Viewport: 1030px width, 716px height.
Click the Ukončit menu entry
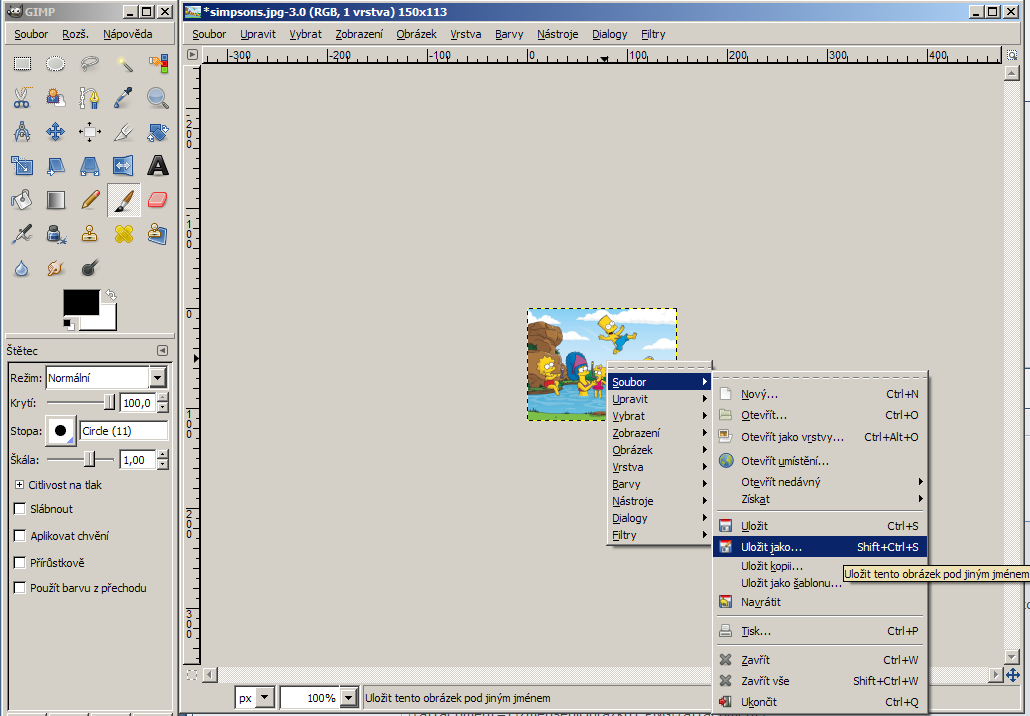758,702
